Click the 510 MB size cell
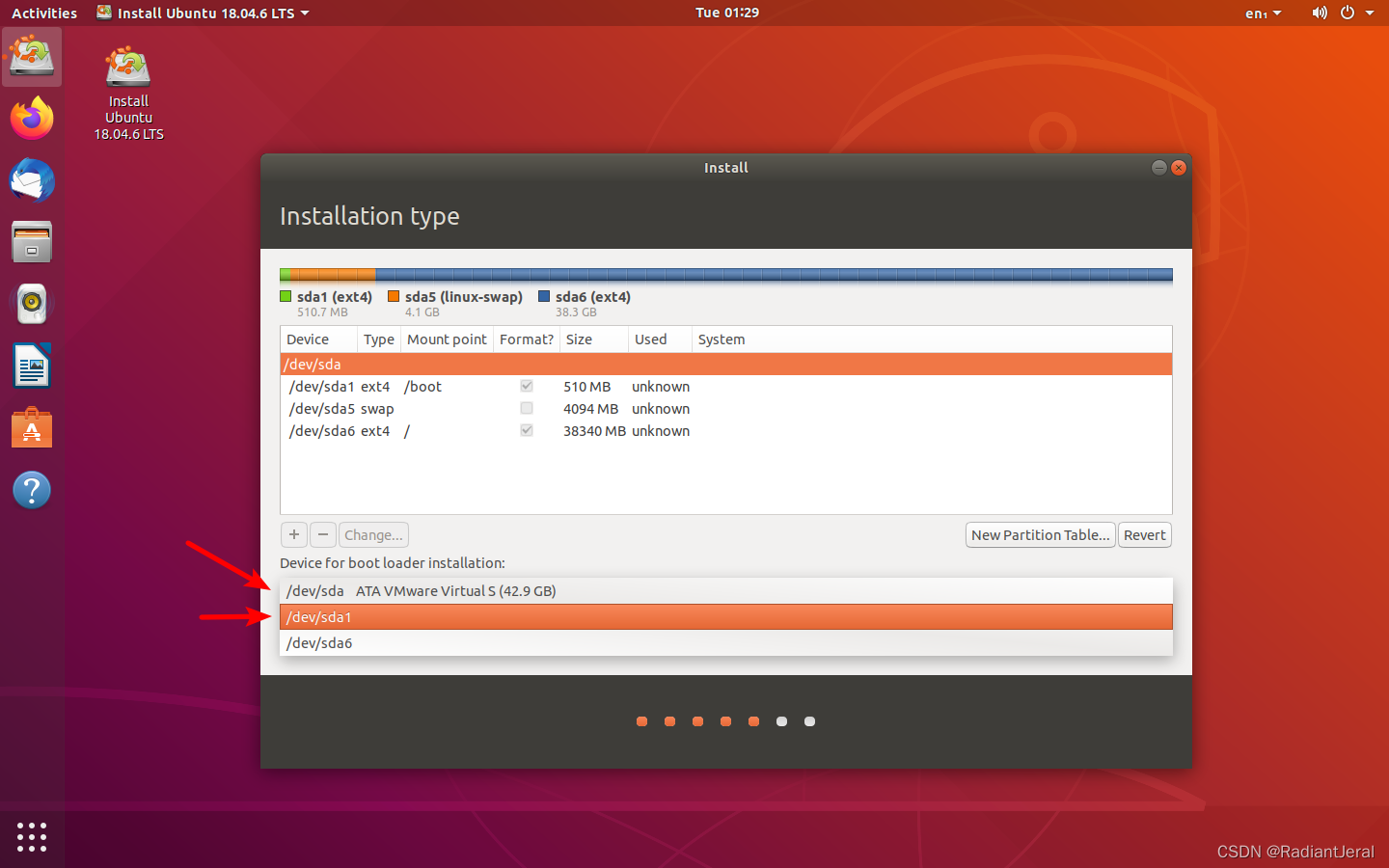The height and width of the screenshot is (868, 1389). coord(587,386)
